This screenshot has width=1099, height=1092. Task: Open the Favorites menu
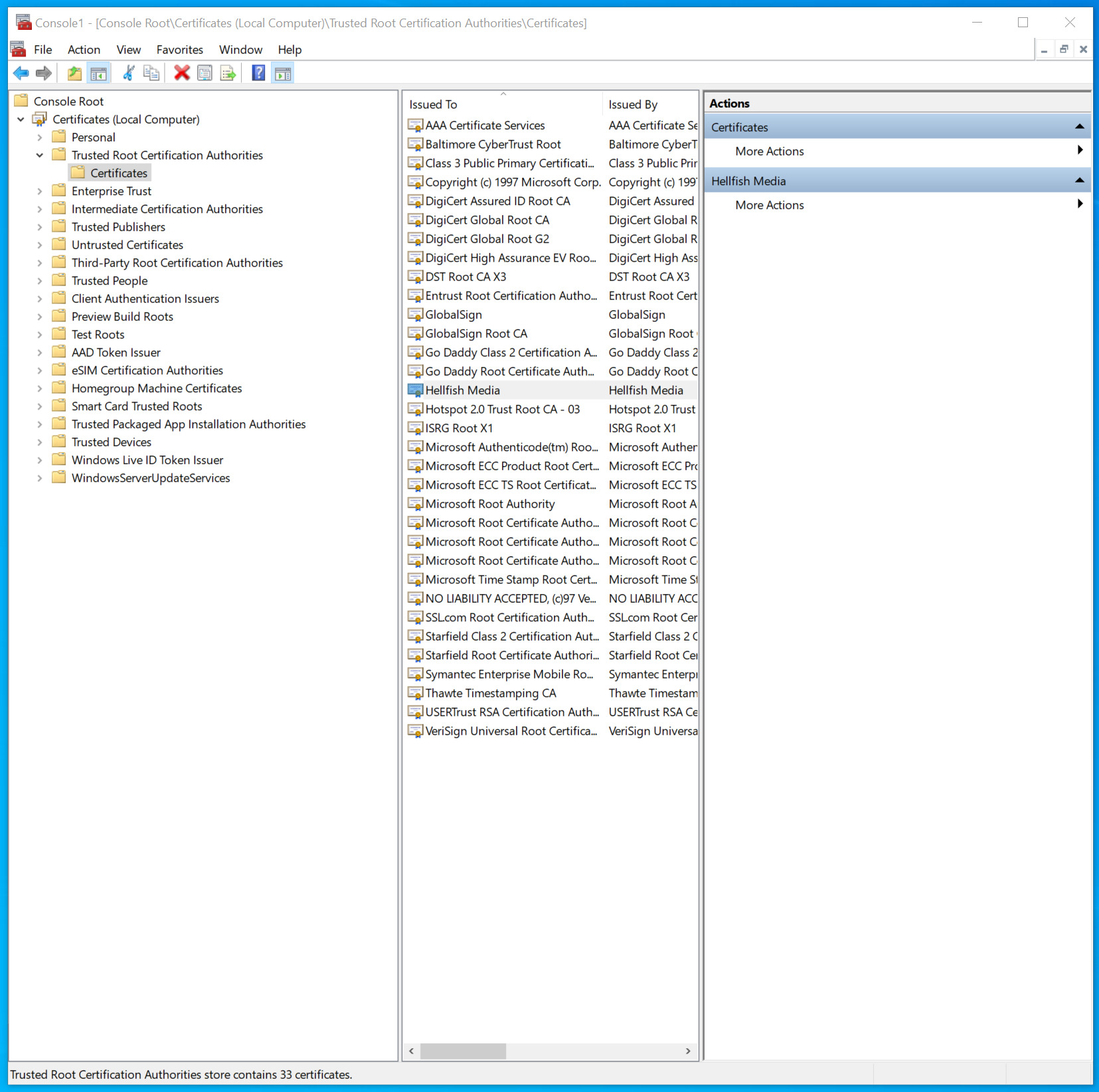[179, 49]
